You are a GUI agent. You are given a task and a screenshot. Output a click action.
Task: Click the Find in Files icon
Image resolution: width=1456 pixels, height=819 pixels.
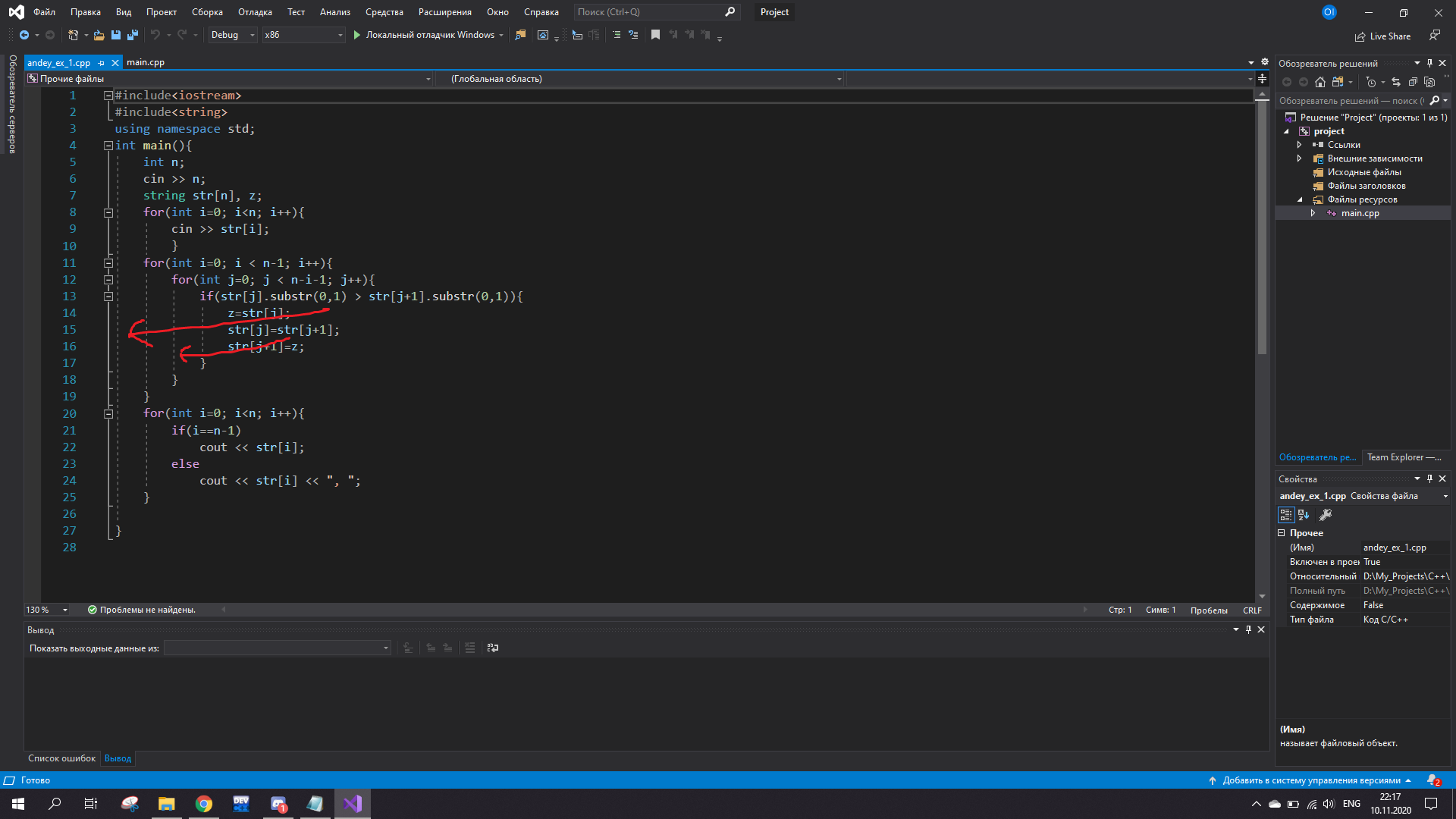520,35
